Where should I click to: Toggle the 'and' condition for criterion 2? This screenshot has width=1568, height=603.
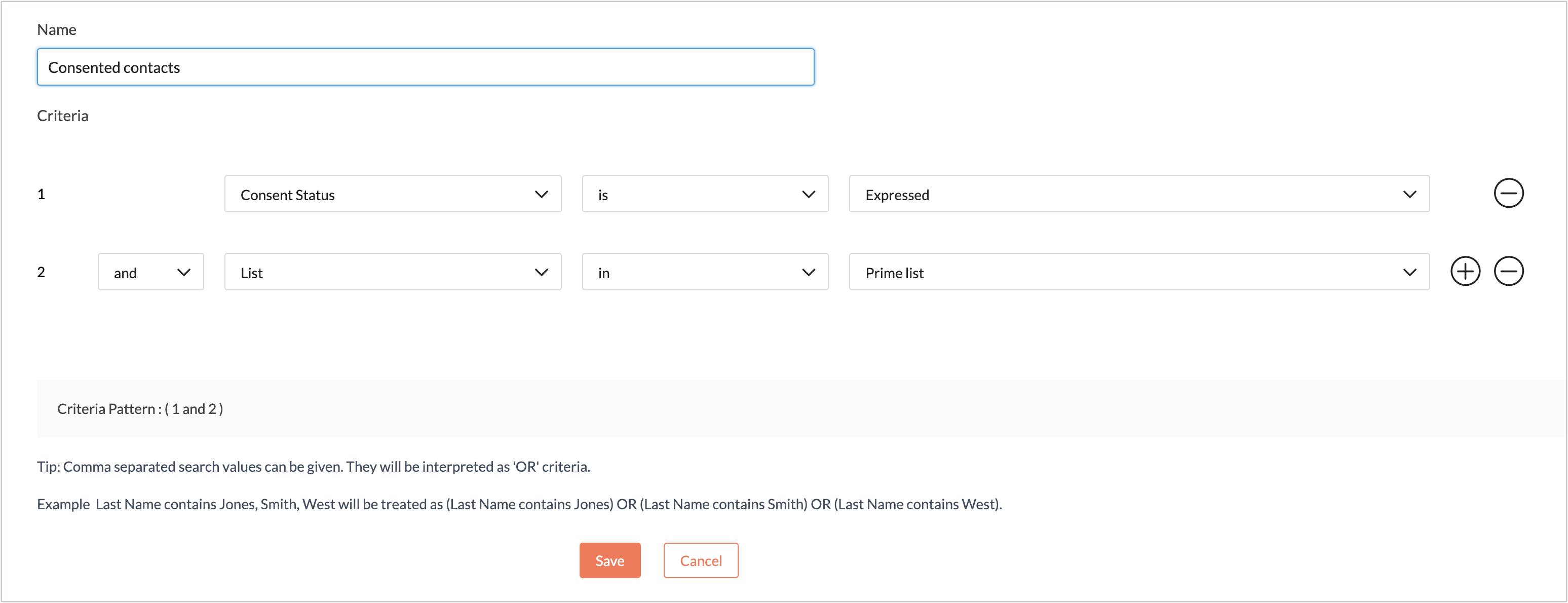click(x=149, y=272)
